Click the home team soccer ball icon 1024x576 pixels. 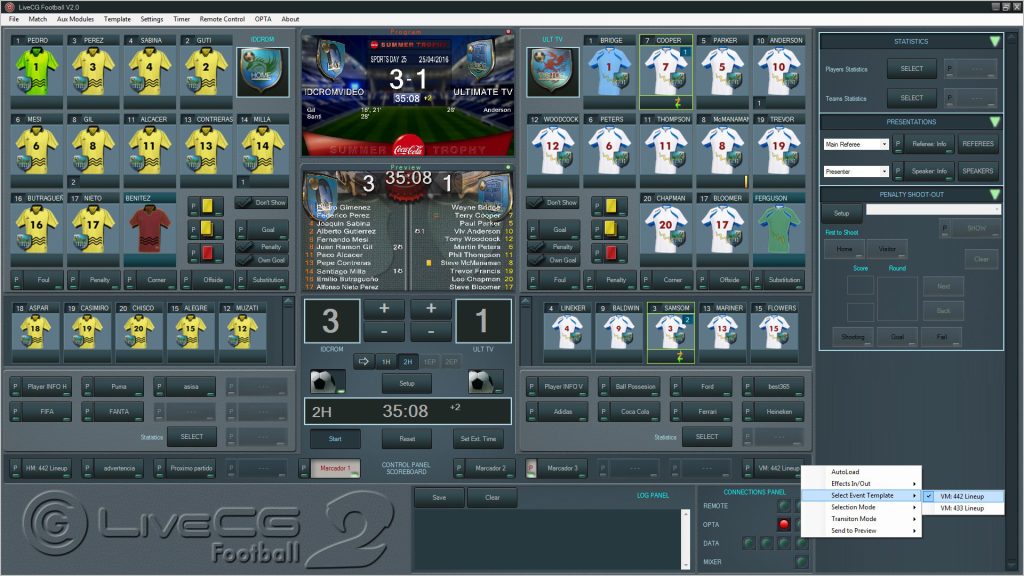click(327, 382)
